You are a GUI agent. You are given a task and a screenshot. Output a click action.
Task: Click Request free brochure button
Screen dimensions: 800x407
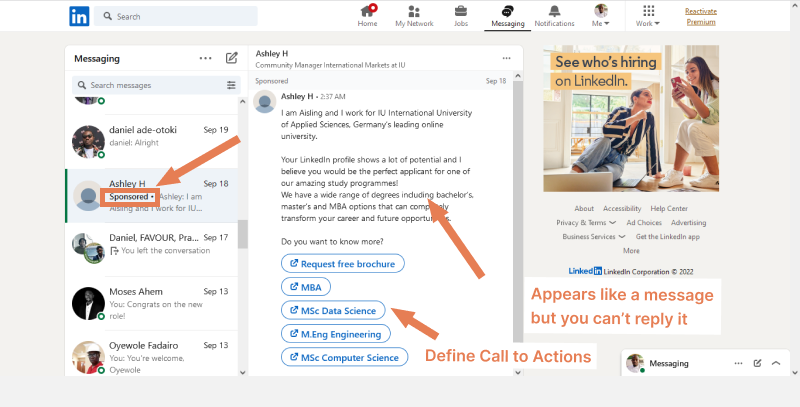(x=343, y=264)
